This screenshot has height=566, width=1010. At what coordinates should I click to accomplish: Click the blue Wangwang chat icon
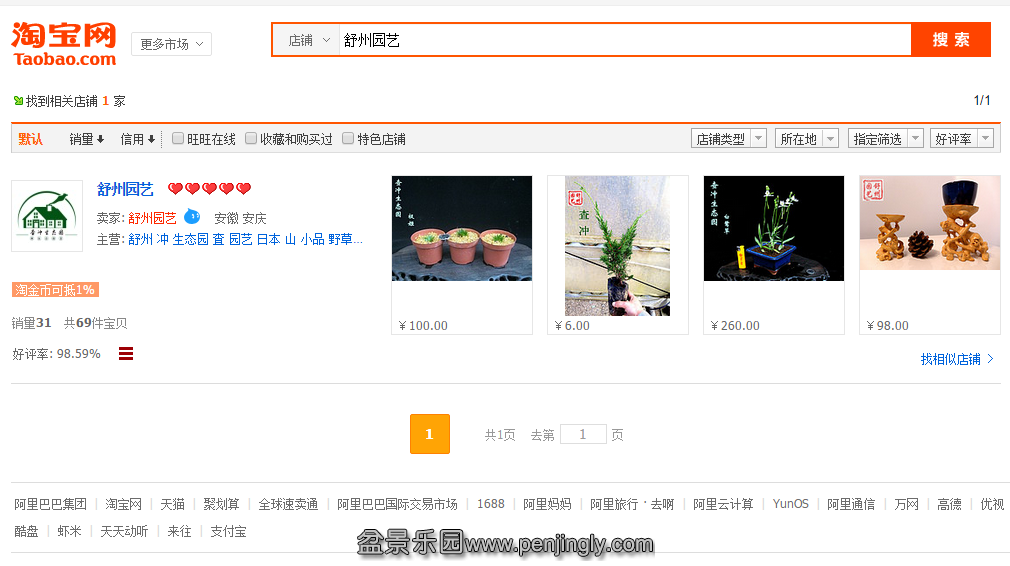point(192,216)
